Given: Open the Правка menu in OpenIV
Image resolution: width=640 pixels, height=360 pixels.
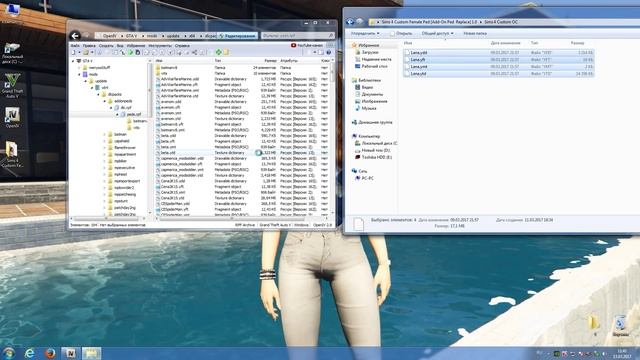Looking at the screenshot, I should 89,46.
